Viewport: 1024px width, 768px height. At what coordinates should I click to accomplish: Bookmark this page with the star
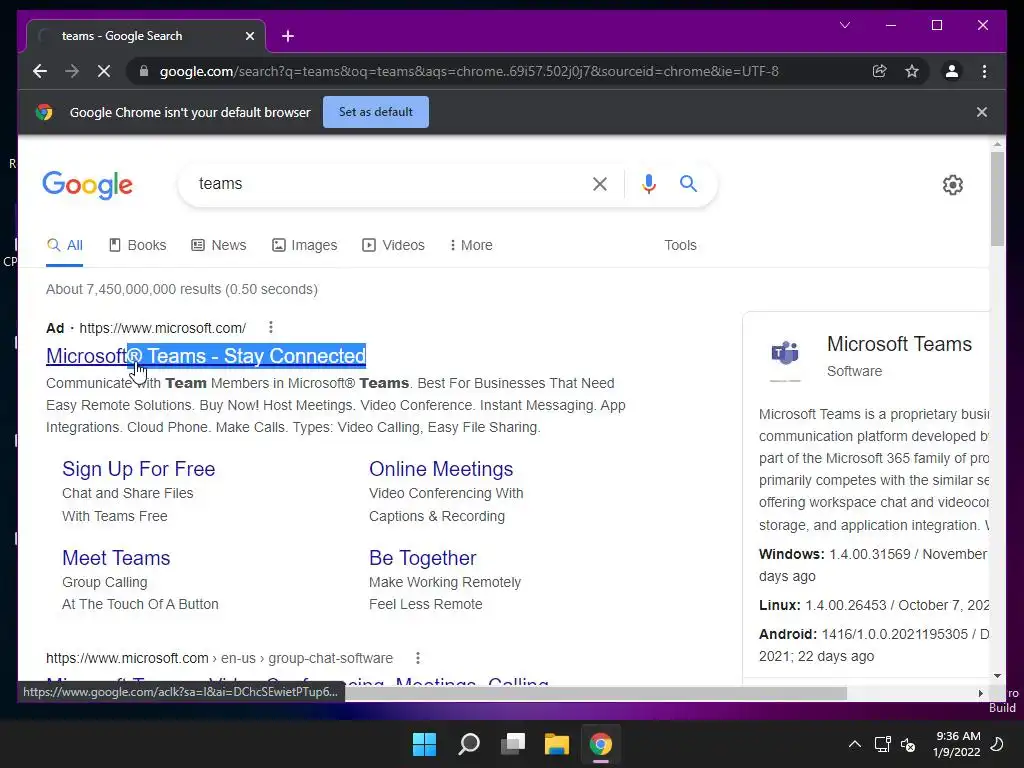[912, 71]
